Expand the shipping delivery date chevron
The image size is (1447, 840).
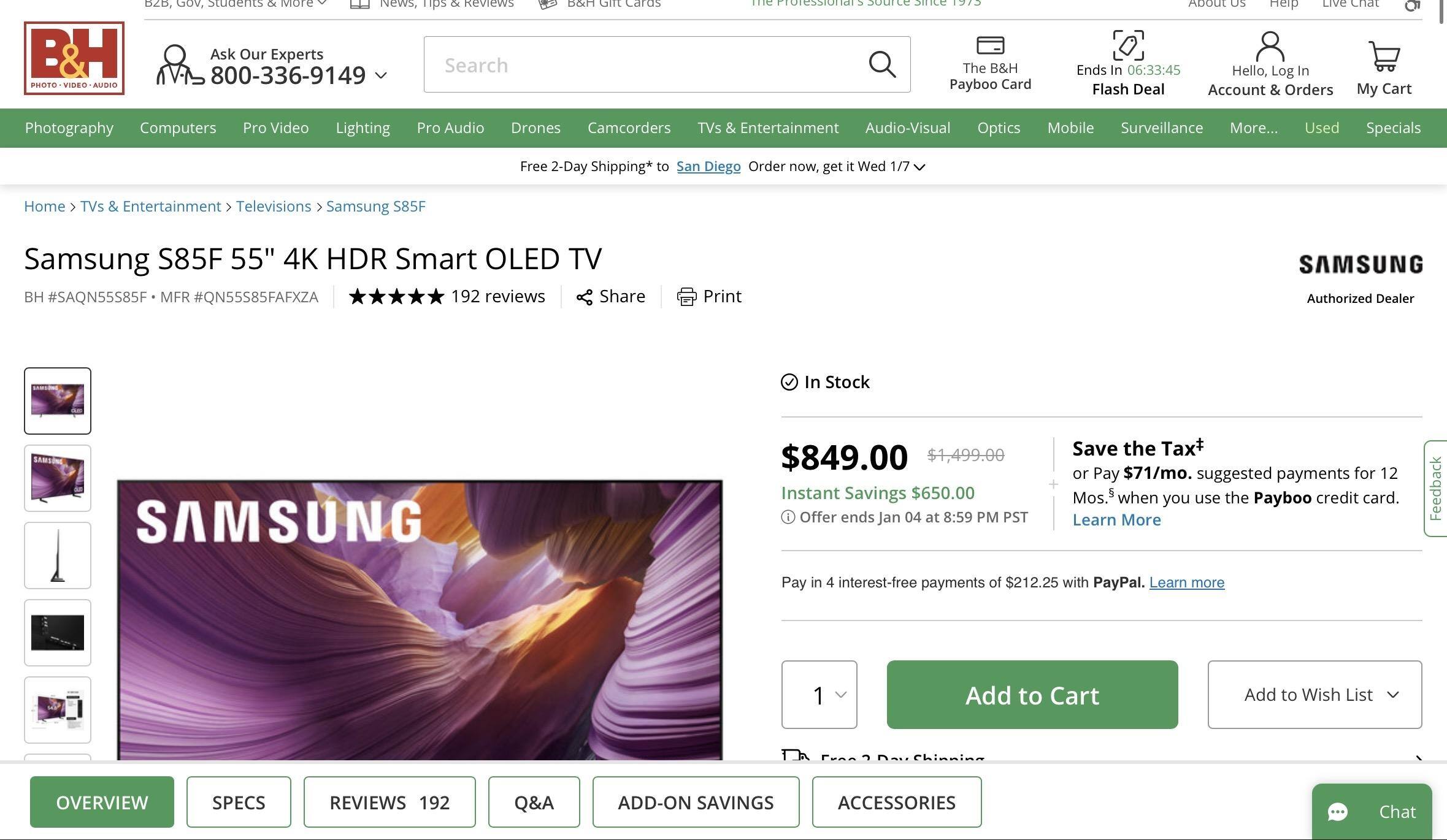919,167
